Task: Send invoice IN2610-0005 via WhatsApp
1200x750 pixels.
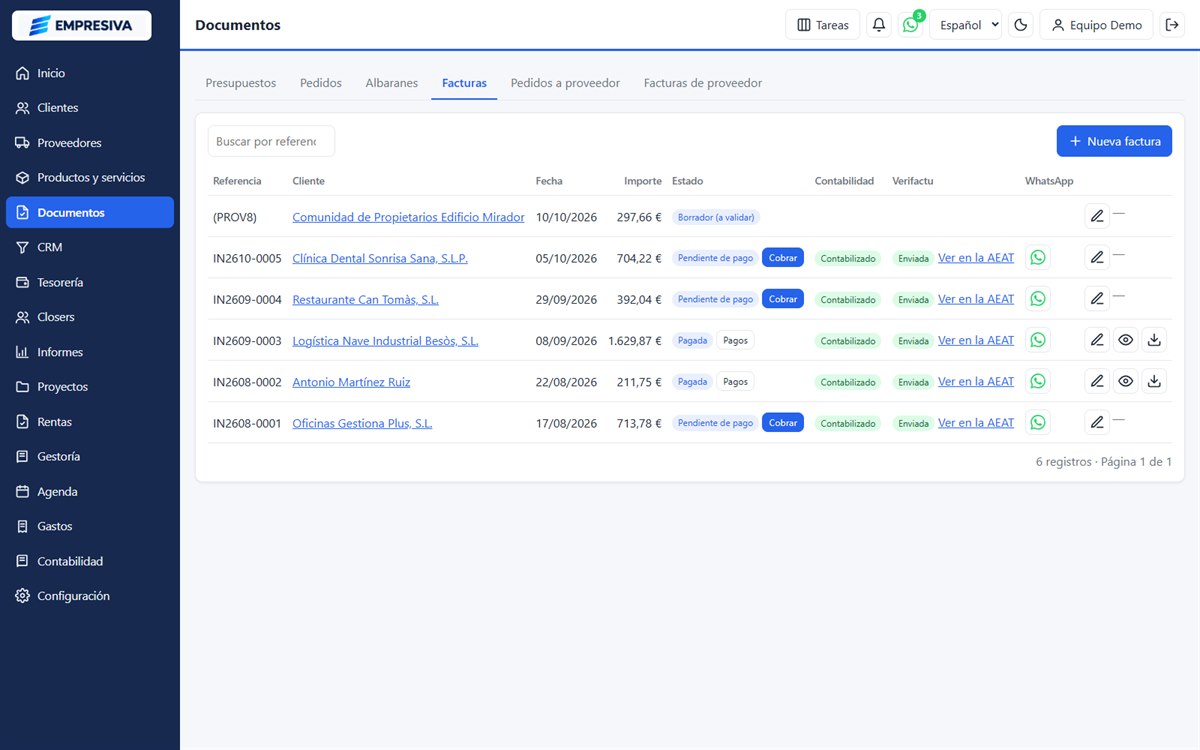Action: tap(1038, 258)
